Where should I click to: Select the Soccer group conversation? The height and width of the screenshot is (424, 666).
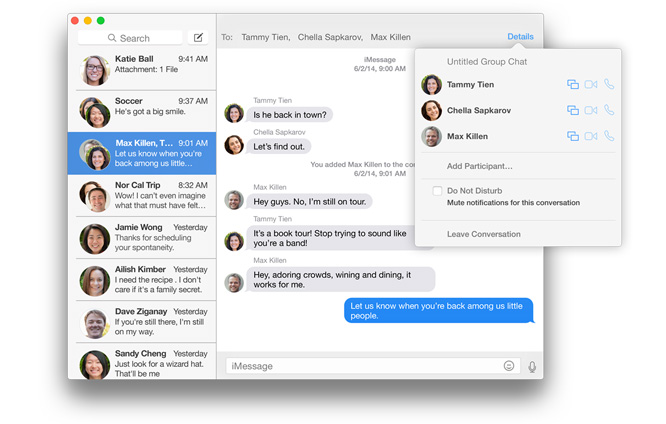coord(146,110)
